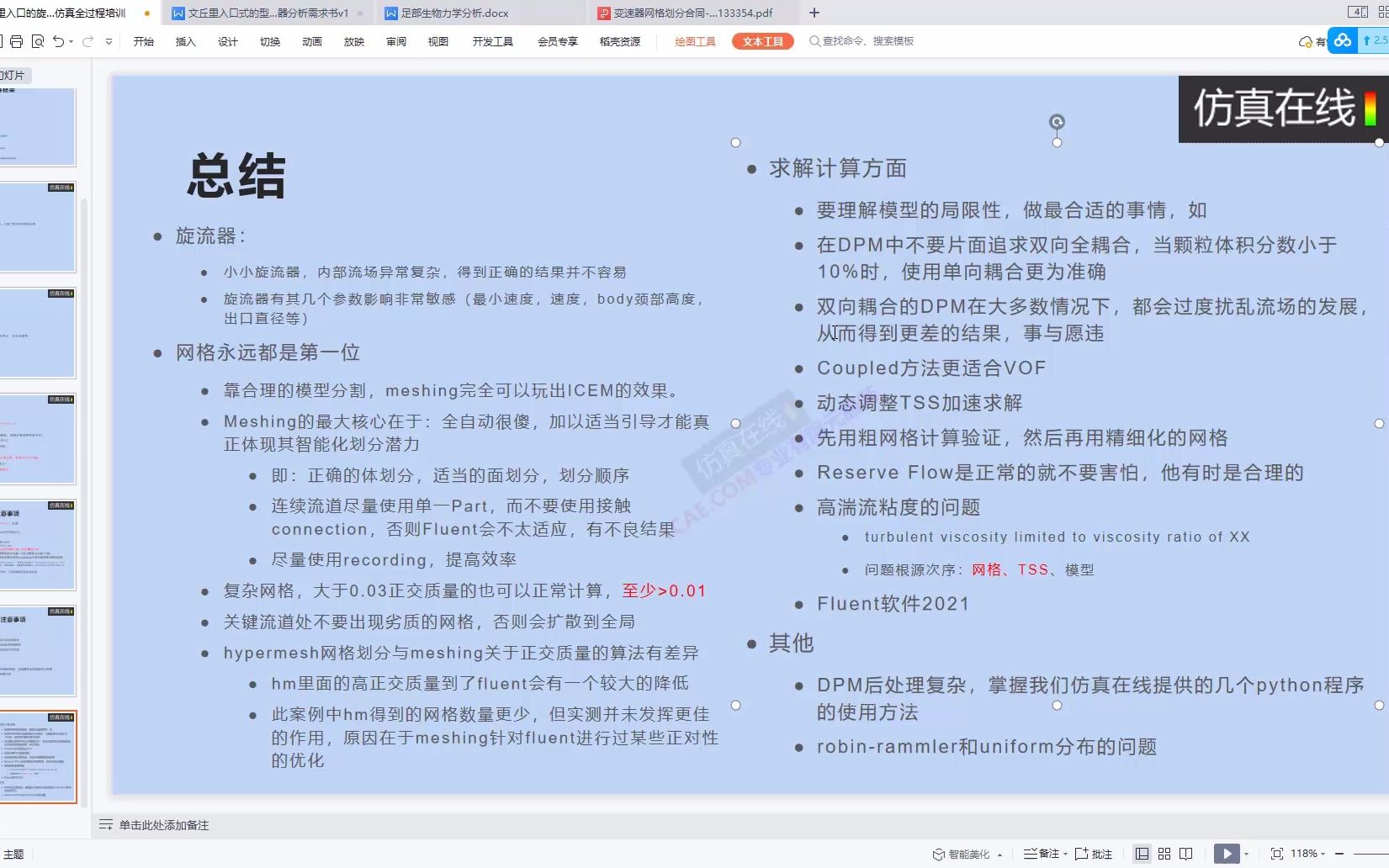Open the 审阅 ribbon tab
The width and height of the screenshot is (1389, 868).
tap(396, 41)
